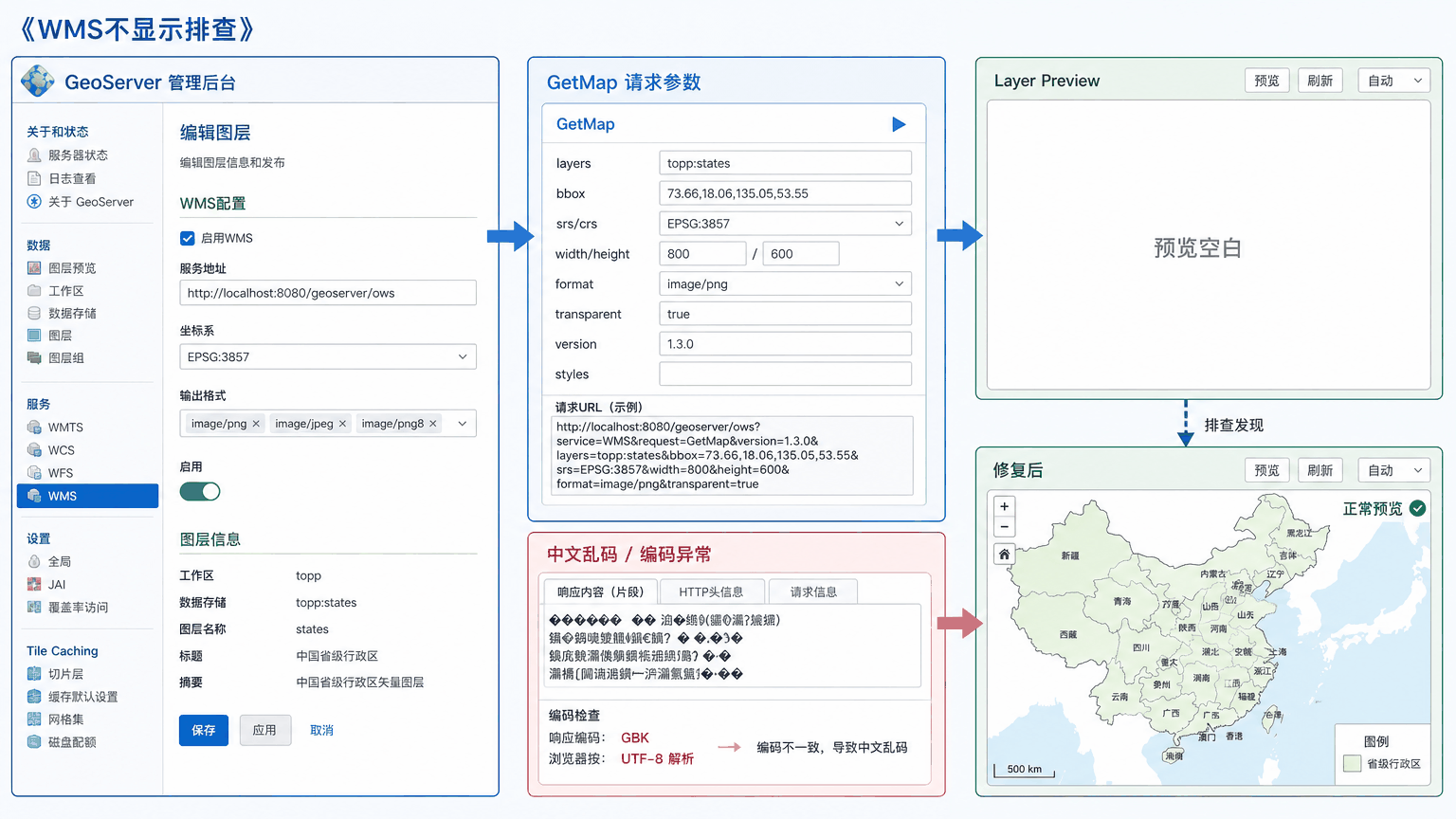Open 图层组 layer group icon
Viewport: 1456px width, 819px height.
(x=34, y=358)
